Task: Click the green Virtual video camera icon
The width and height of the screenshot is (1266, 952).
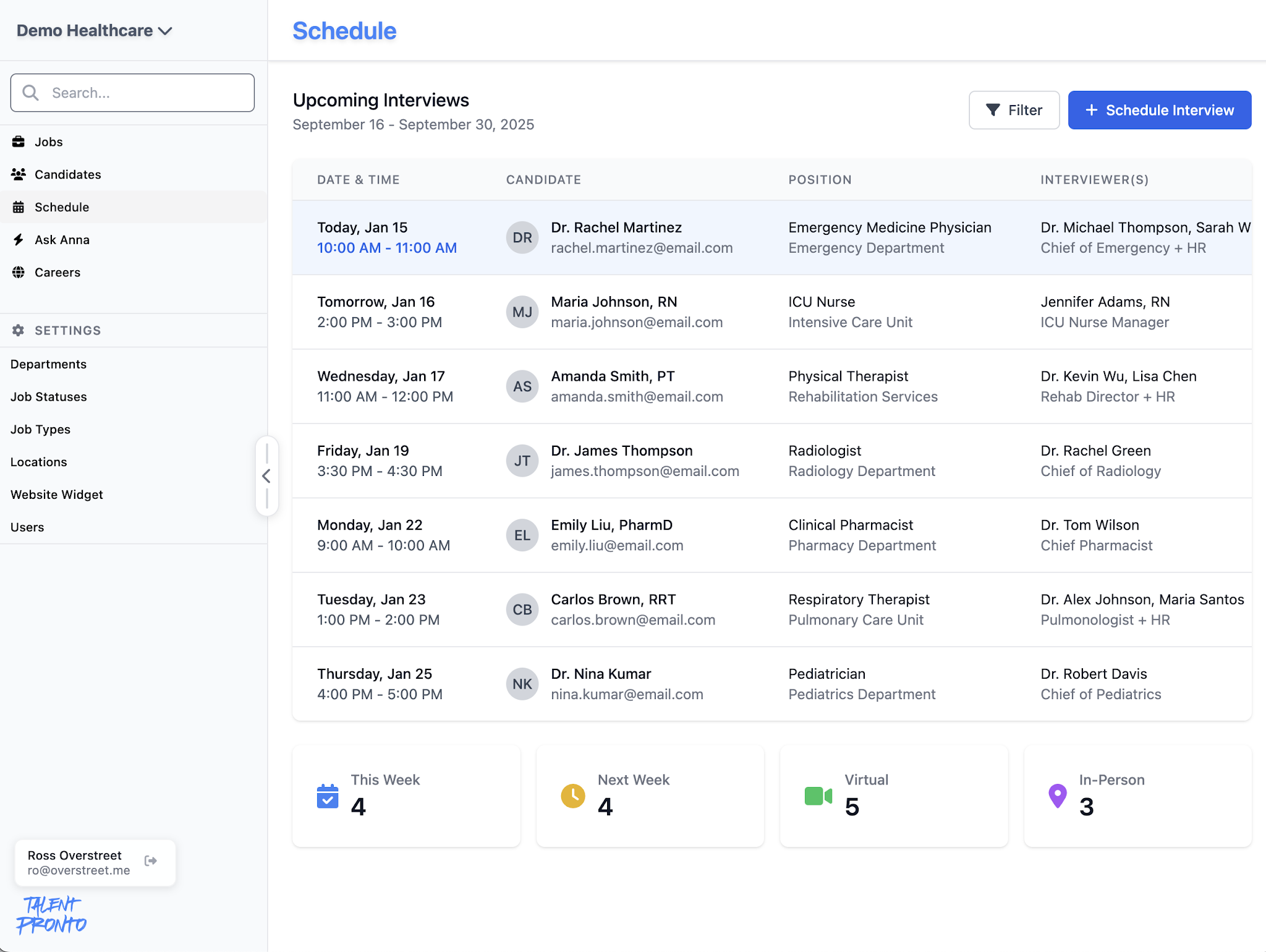Action: (818, 796)
